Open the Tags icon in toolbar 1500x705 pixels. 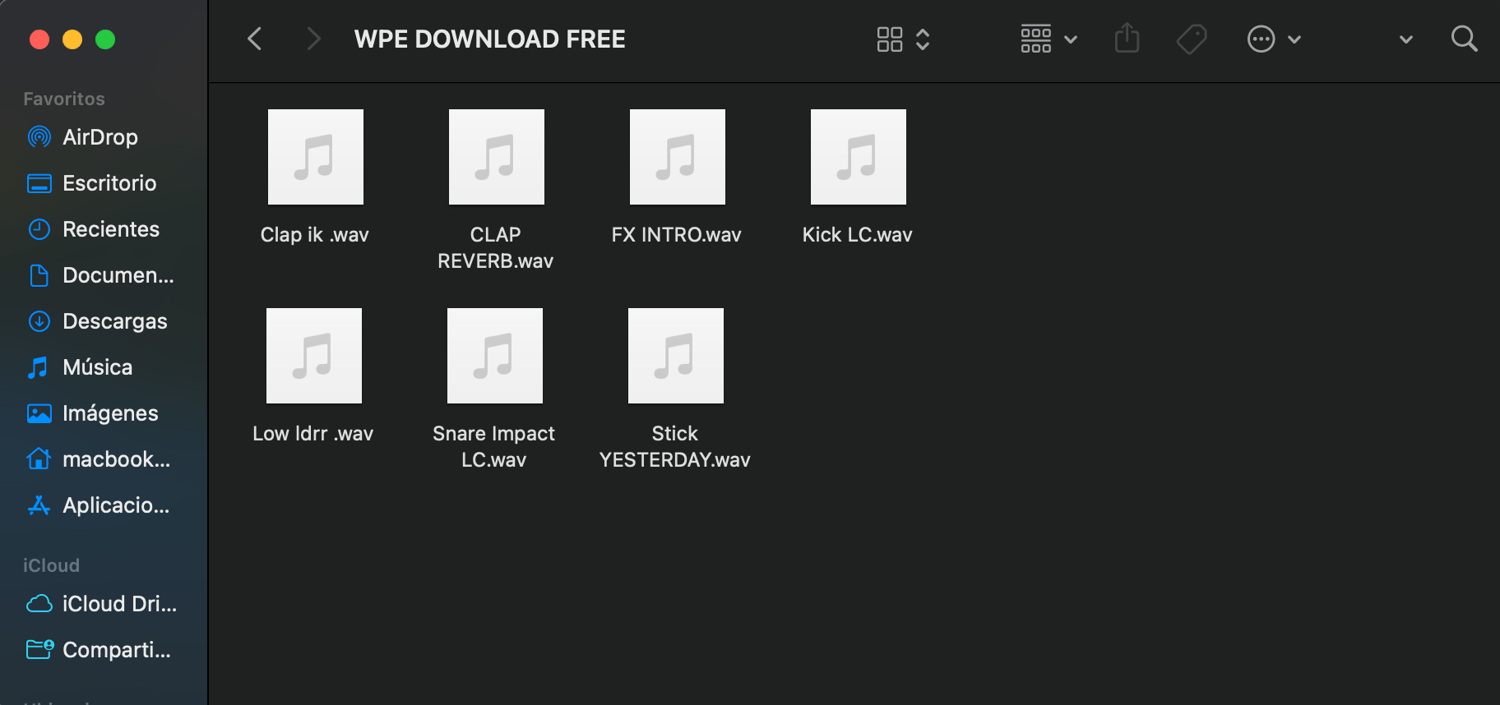[x=1191, y=39]
